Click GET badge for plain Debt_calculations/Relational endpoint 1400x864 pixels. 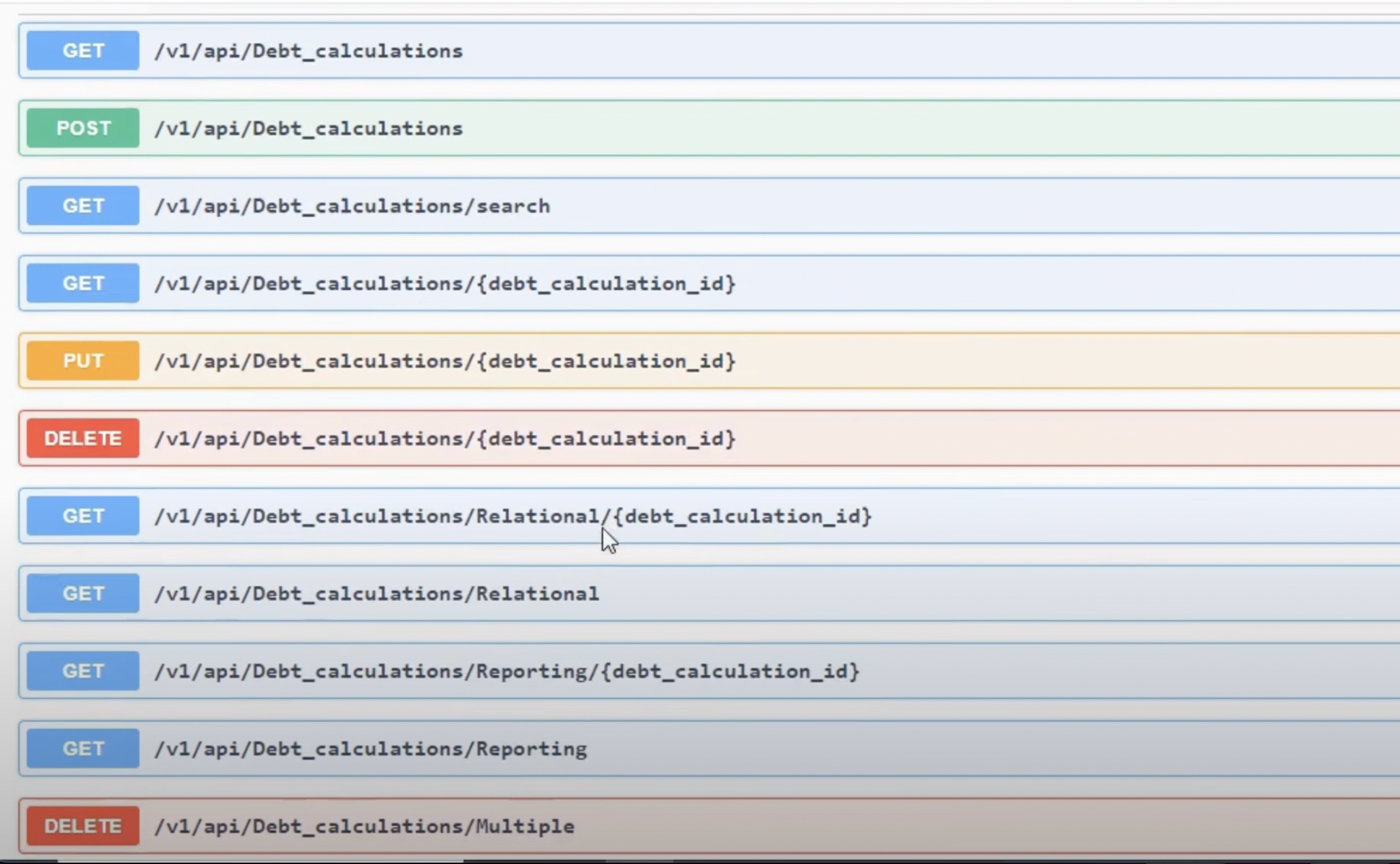coord(83,594)
